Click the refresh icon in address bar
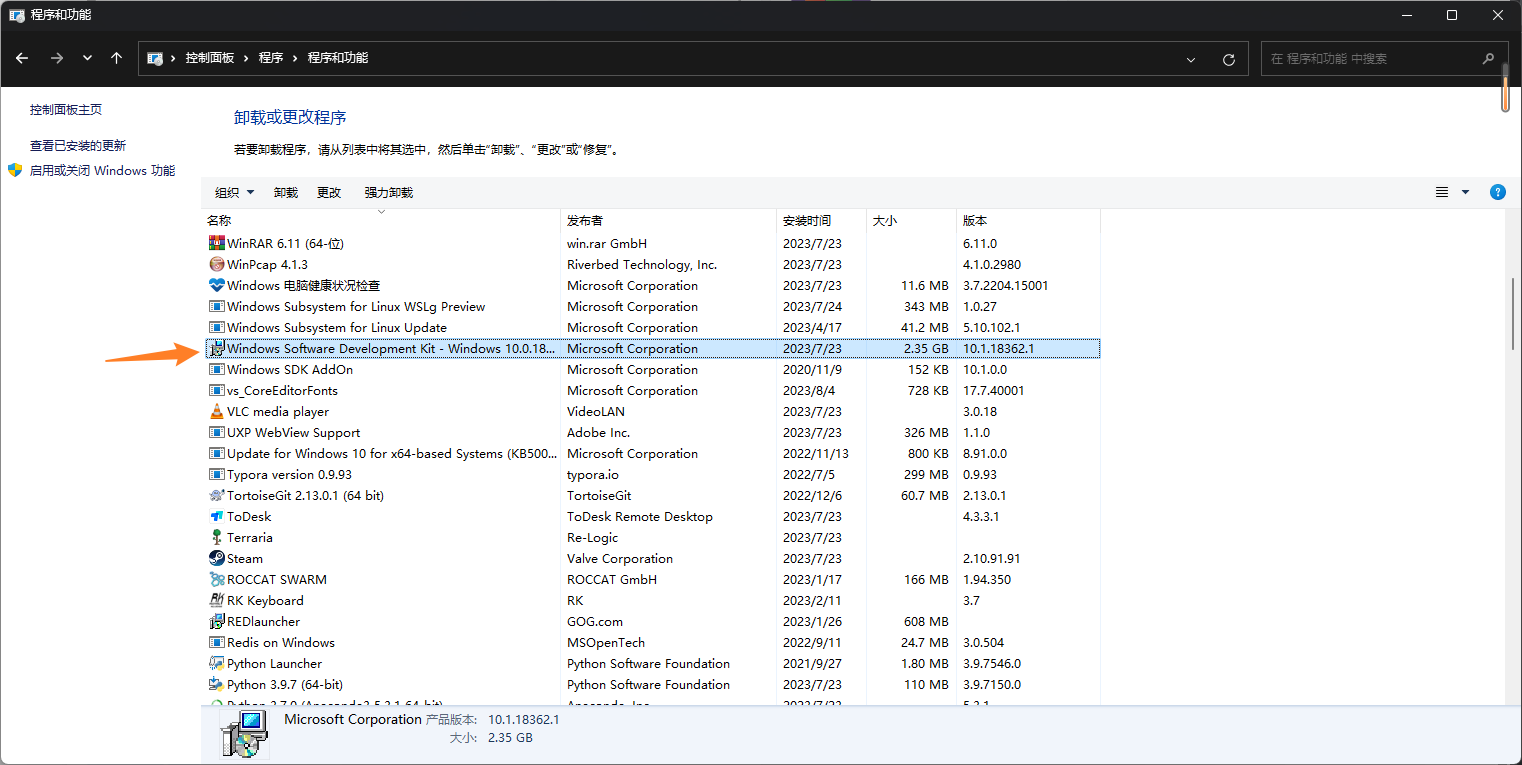The width and height of the screenshot is (1522, 765). click(1229, 59)
